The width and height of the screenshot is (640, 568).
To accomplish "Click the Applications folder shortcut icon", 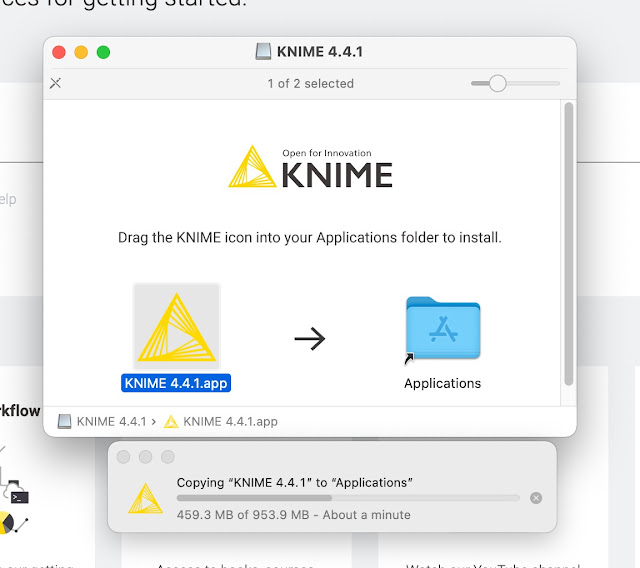I will [443, 329].
